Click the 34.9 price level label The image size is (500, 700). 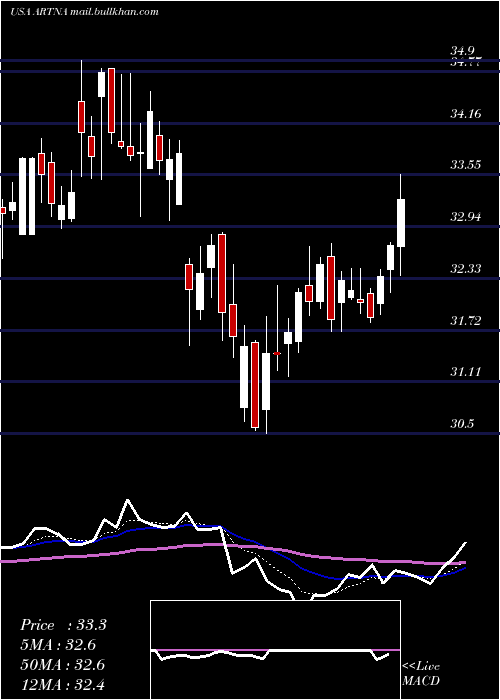pos(464,51)
